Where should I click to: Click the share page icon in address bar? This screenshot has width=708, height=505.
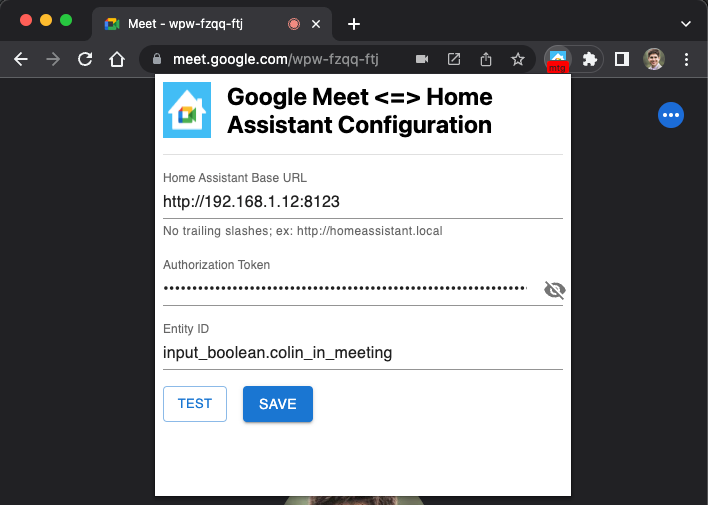click(486, 59)
